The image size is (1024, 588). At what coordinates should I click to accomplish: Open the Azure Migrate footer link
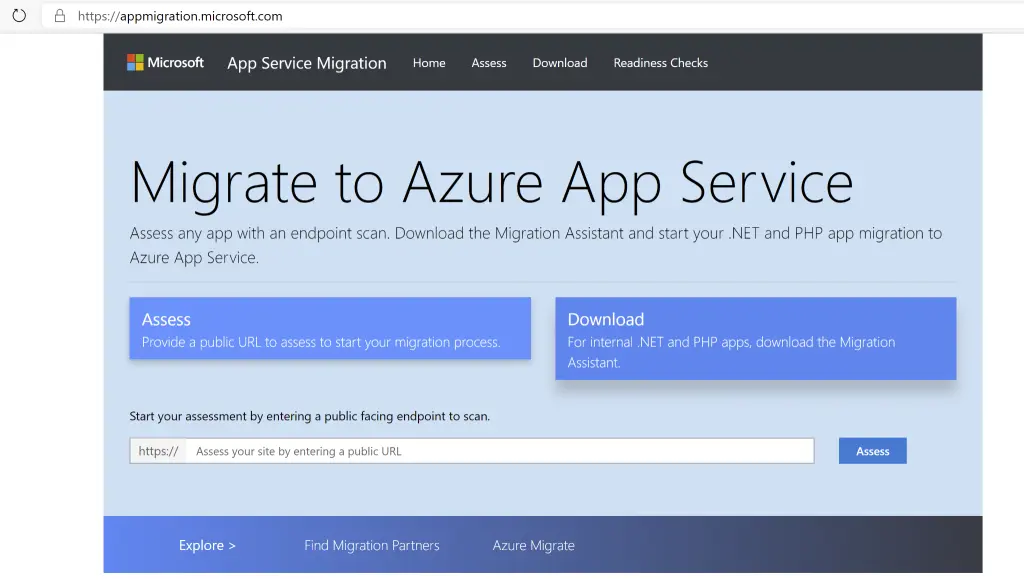(532, 545)
